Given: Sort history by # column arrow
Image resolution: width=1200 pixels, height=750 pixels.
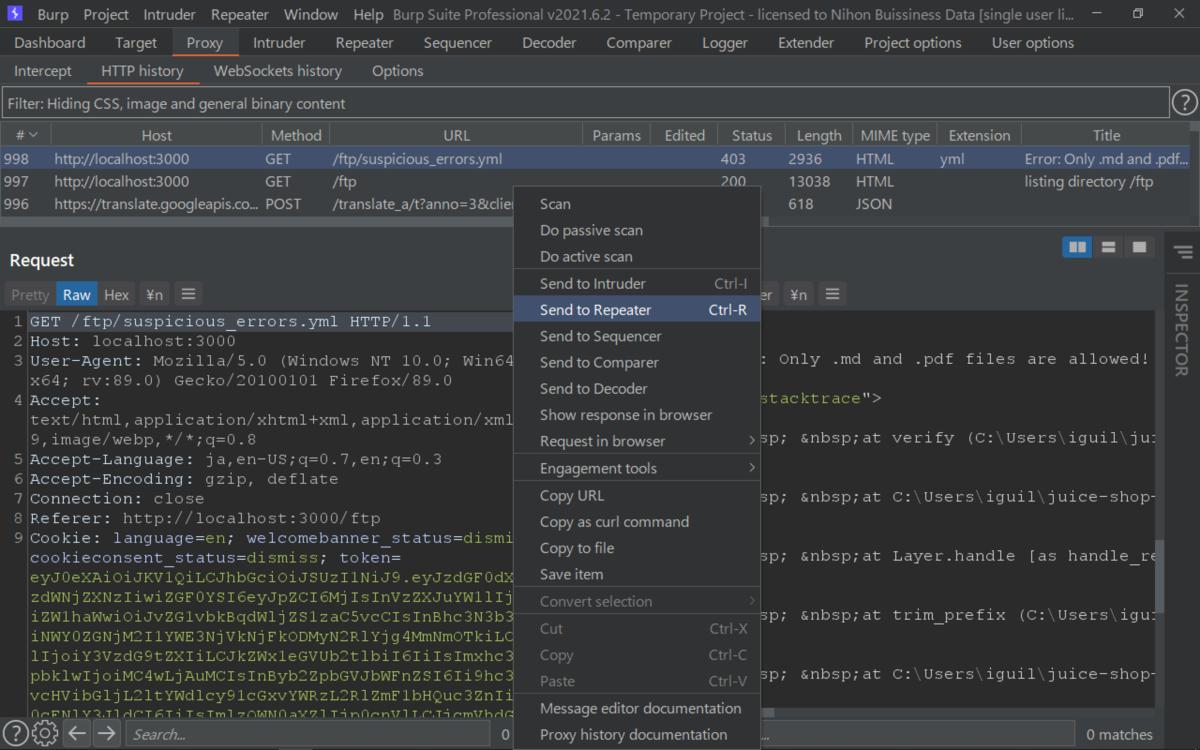Looking at the screenshot, I should pos(33,135).
